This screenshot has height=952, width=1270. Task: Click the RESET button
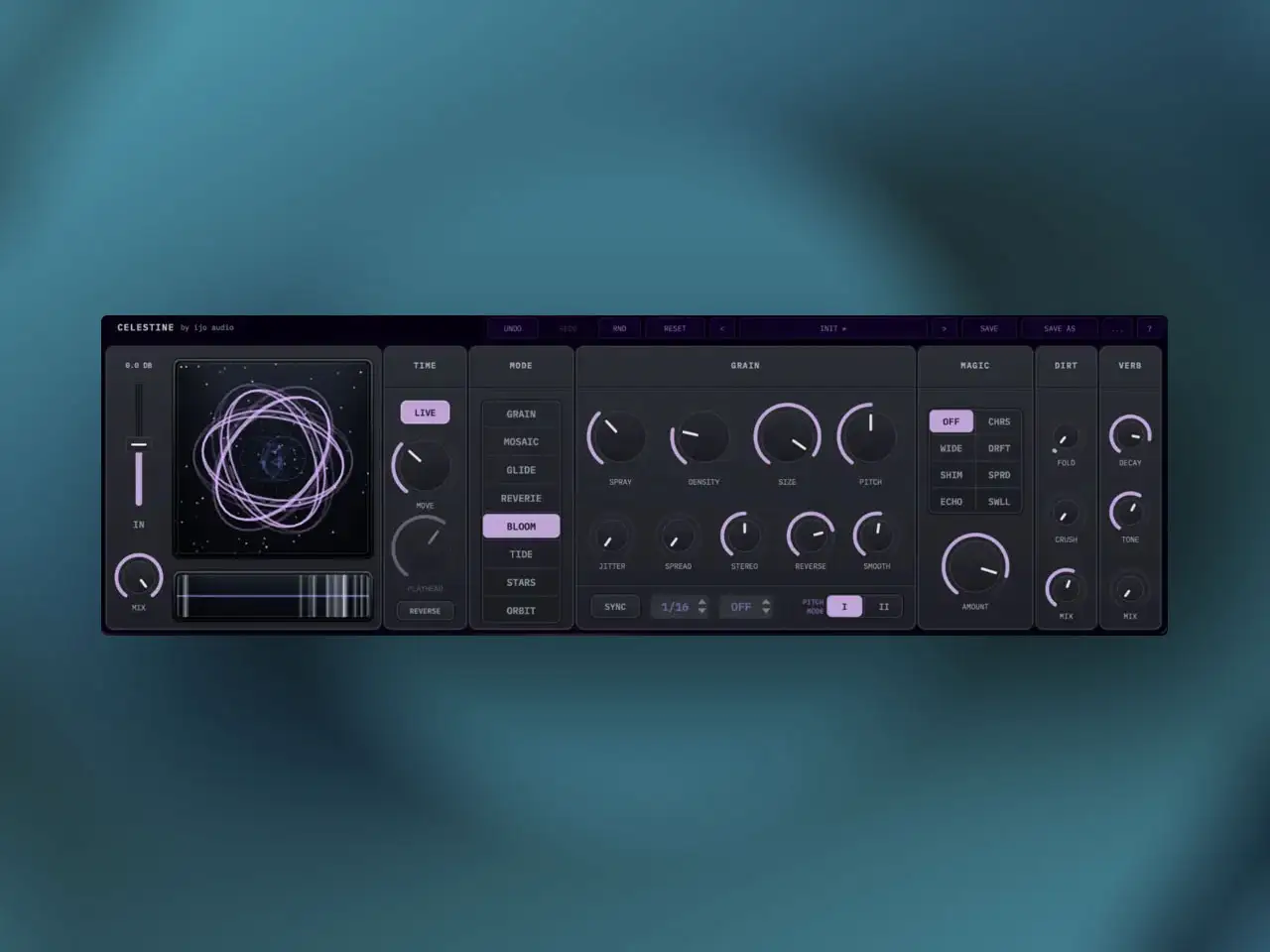(675, 328)
